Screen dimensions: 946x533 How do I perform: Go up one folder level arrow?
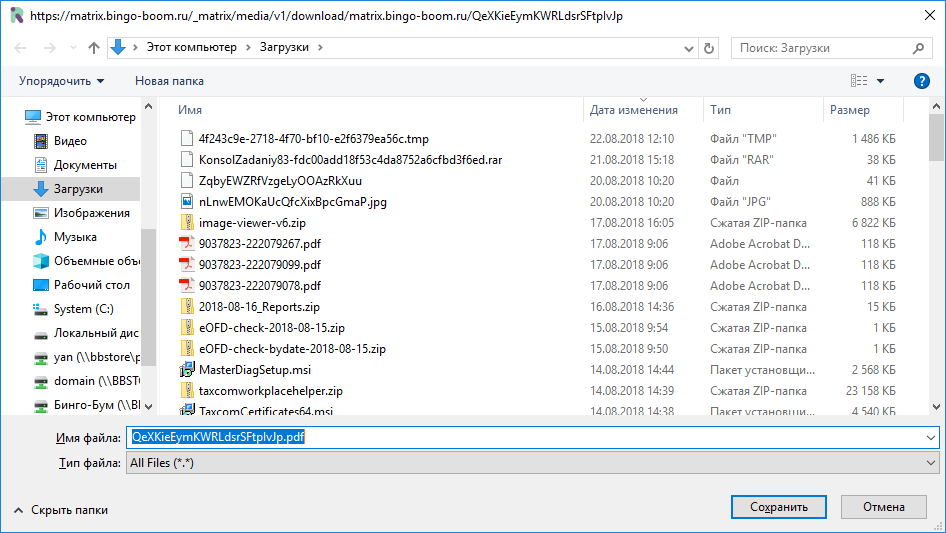pos(94,48)
